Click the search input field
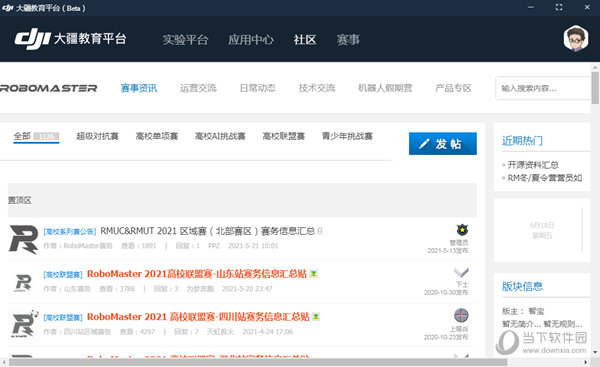The height and width of the screenshot is (367, 600). pyautogui.click(x=543, y=88)
